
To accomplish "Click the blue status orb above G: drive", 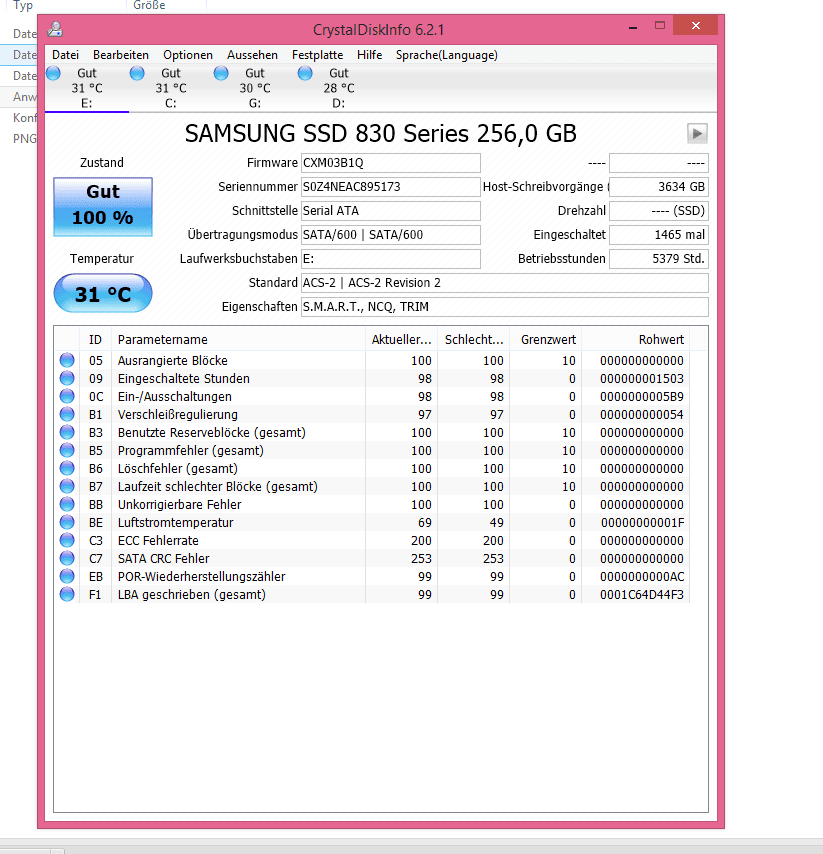I will (x=221, y=73).
